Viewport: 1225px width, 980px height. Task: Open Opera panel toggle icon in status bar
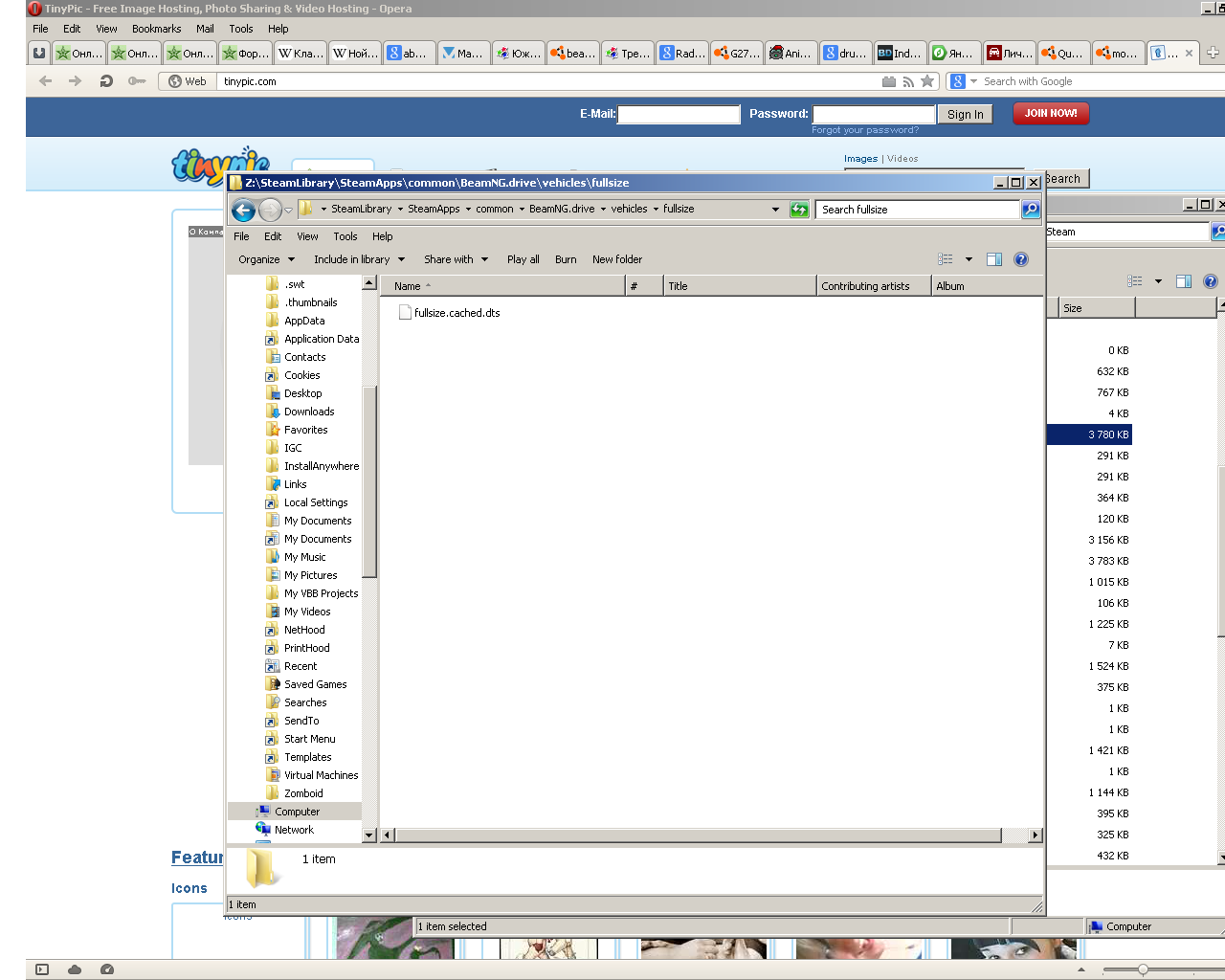pyautogui.click(x=42, y=969)
